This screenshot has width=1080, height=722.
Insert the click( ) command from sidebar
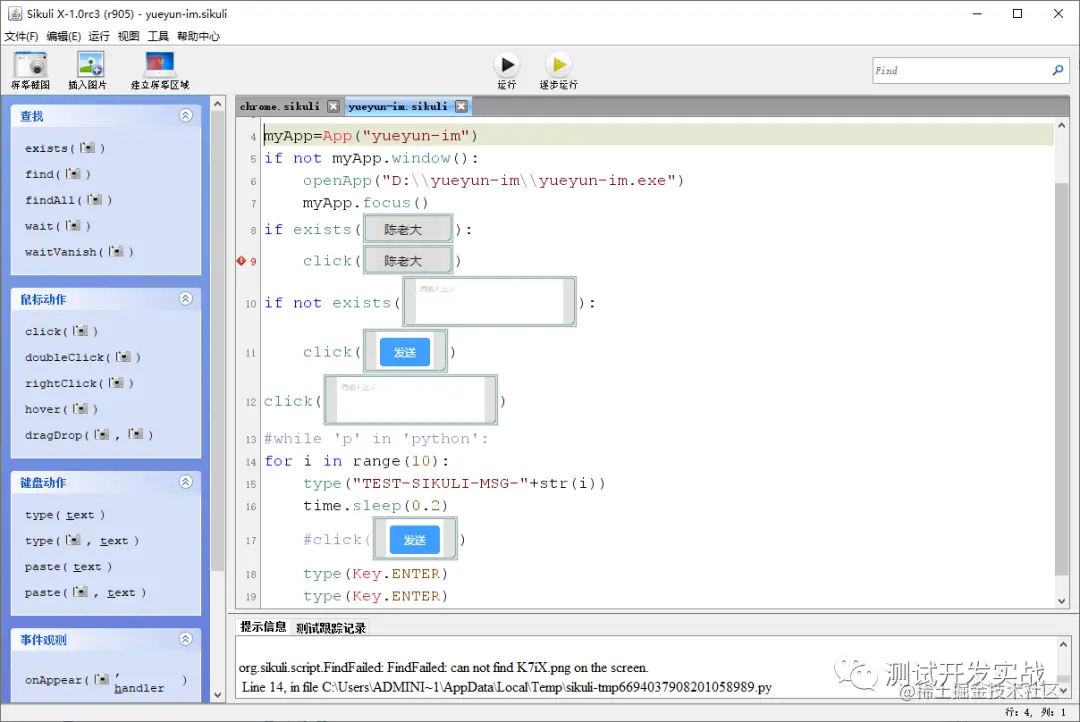(x=61, y=331)
